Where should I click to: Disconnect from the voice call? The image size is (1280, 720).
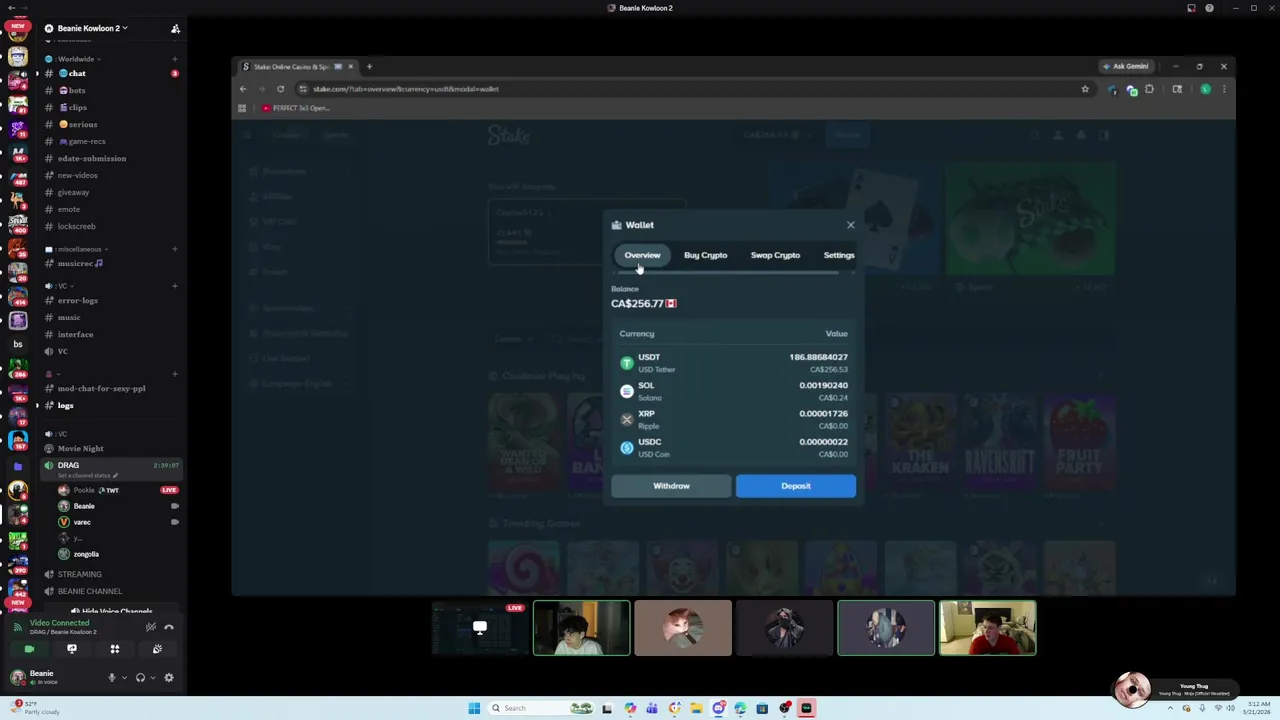tap(169, 627)
